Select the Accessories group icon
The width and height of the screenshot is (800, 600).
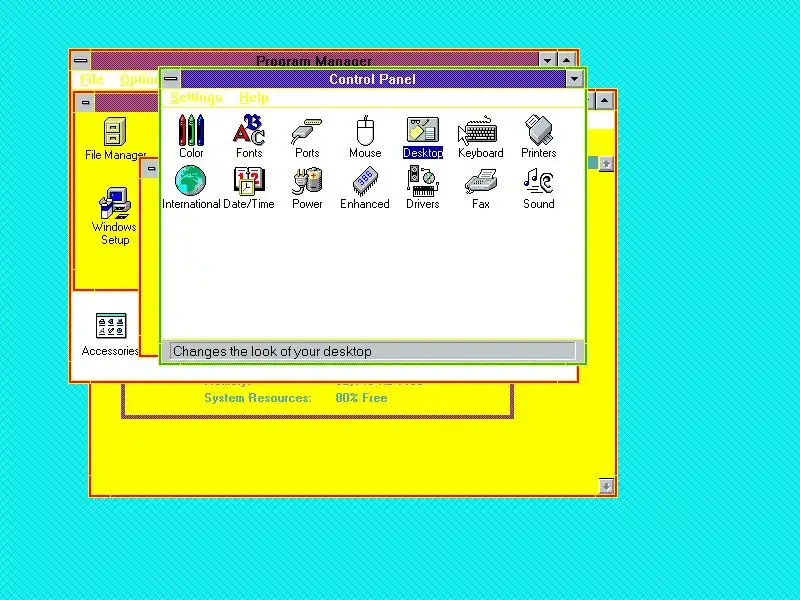pyautogui.click(x=110, y=334)
